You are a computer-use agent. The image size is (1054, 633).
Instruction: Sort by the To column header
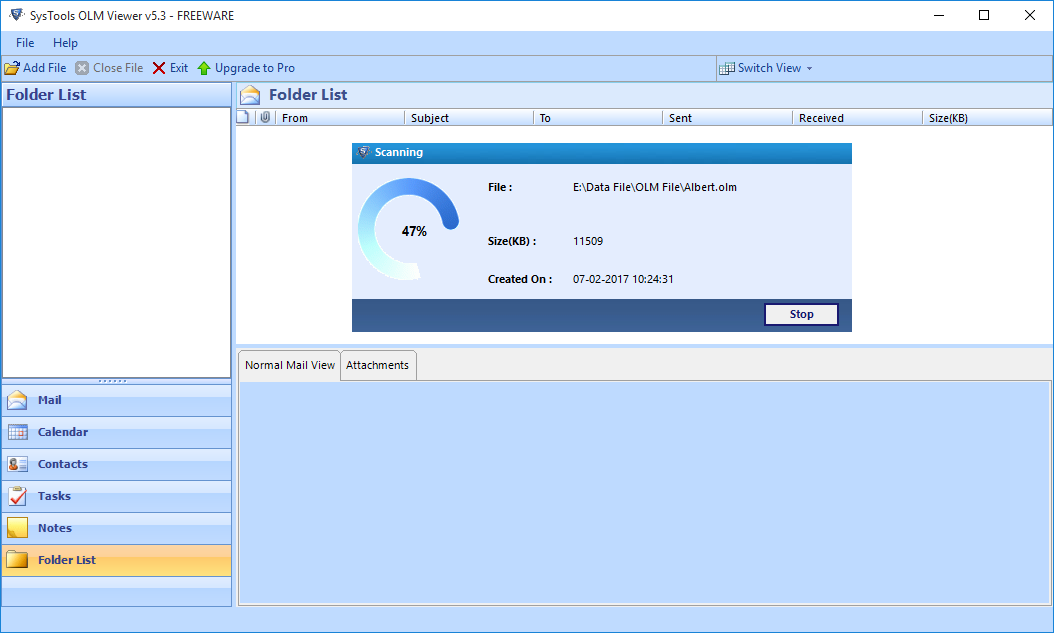(x=598, y=118)
